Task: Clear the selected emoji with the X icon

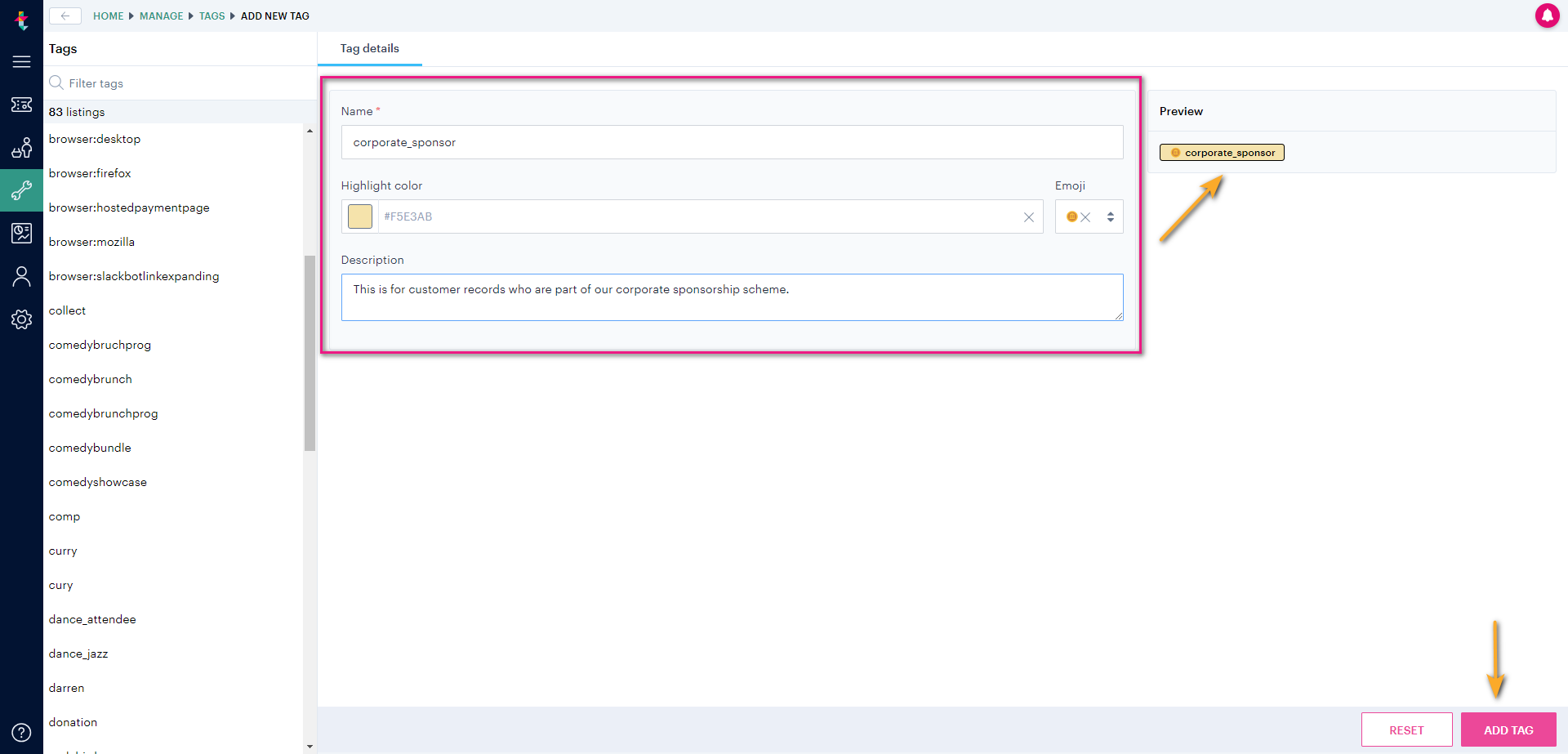Action: tap(1086, 216)
